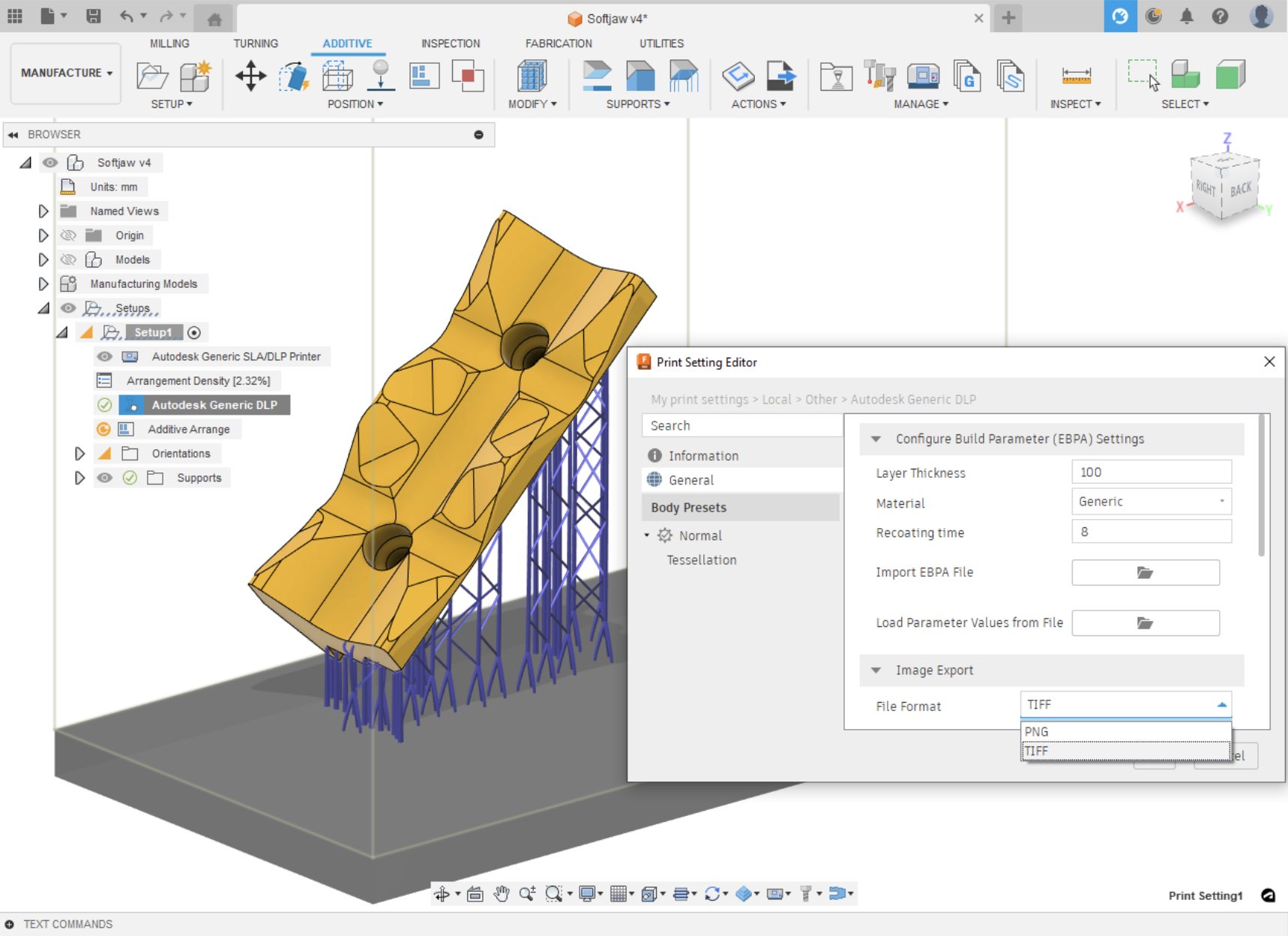Toggle Supports folder visibility eye
This screenshot has height=936, width=1288.
[x=105, y=478]
